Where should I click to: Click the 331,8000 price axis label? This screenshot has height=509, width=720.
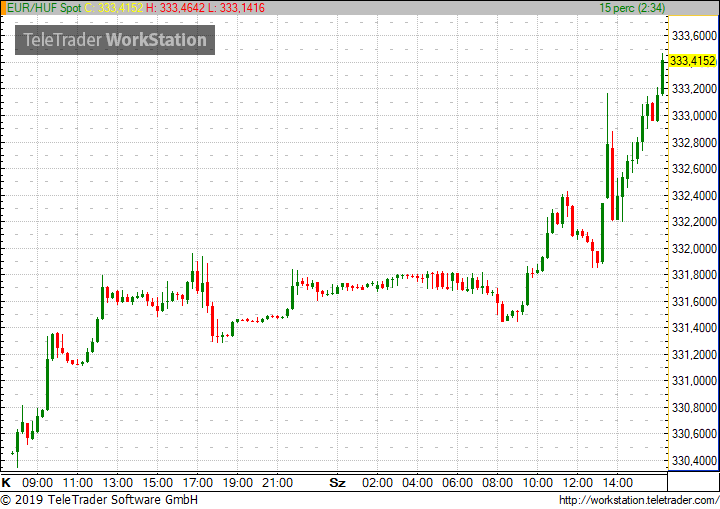point(694,275)
